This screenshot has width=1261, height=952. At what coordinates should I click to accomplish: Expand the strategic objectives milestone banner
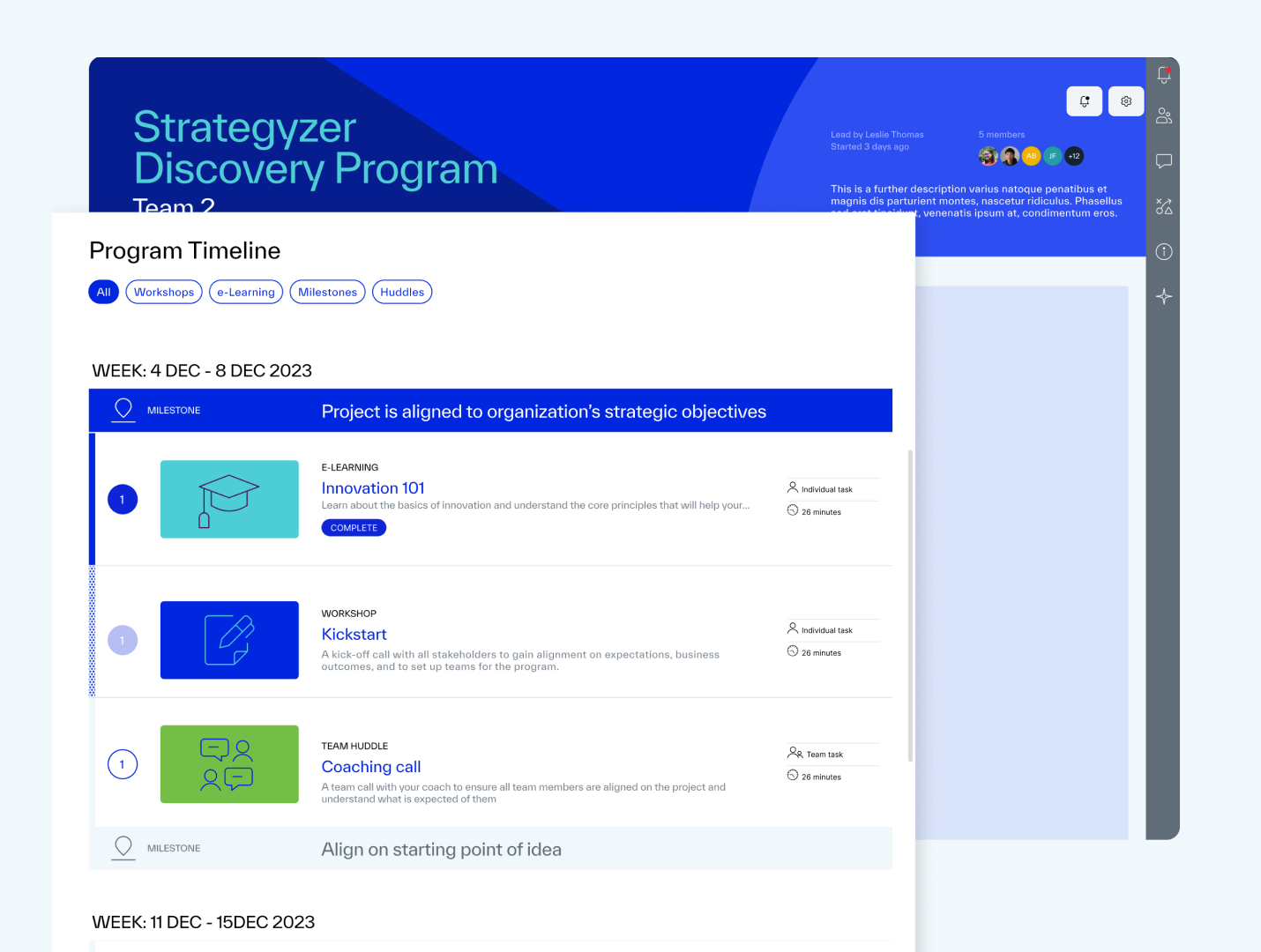point(543,410)
